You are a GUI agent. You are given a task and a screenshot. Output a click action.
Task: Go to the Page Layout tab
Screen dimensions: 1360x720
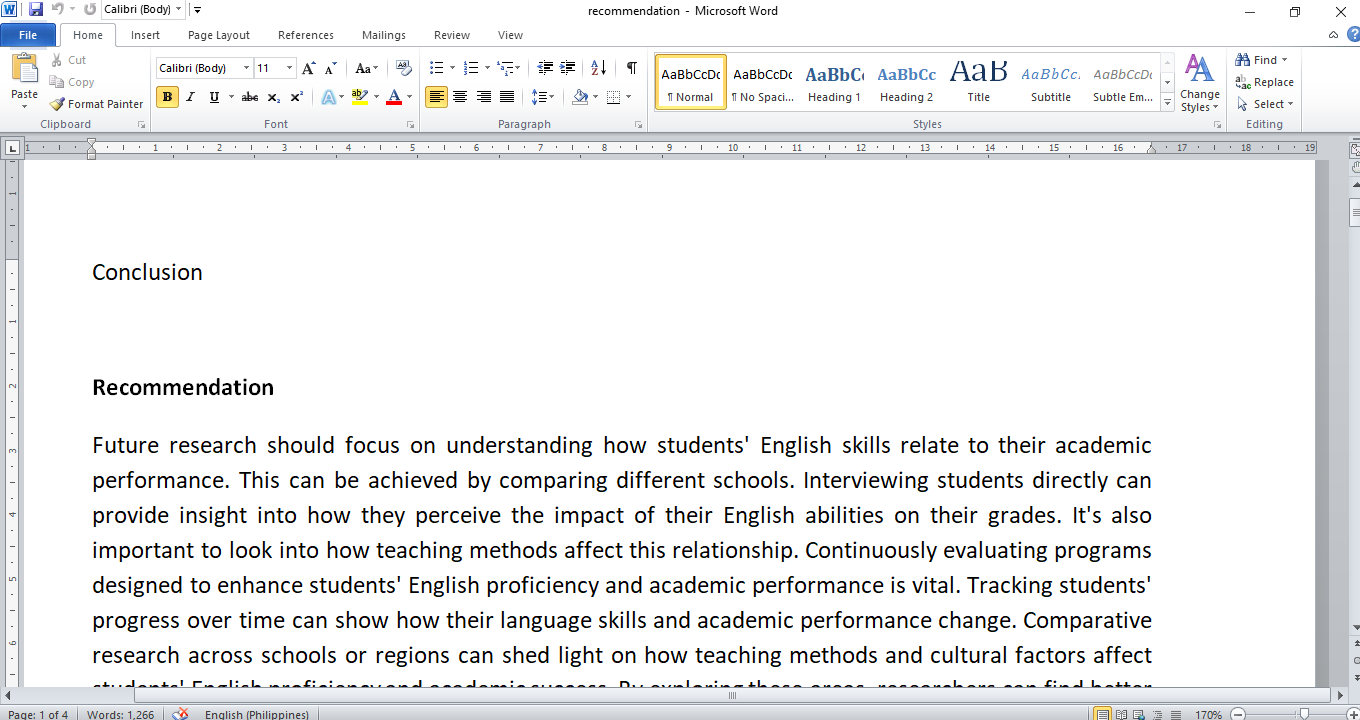click(x=219, y=35)
